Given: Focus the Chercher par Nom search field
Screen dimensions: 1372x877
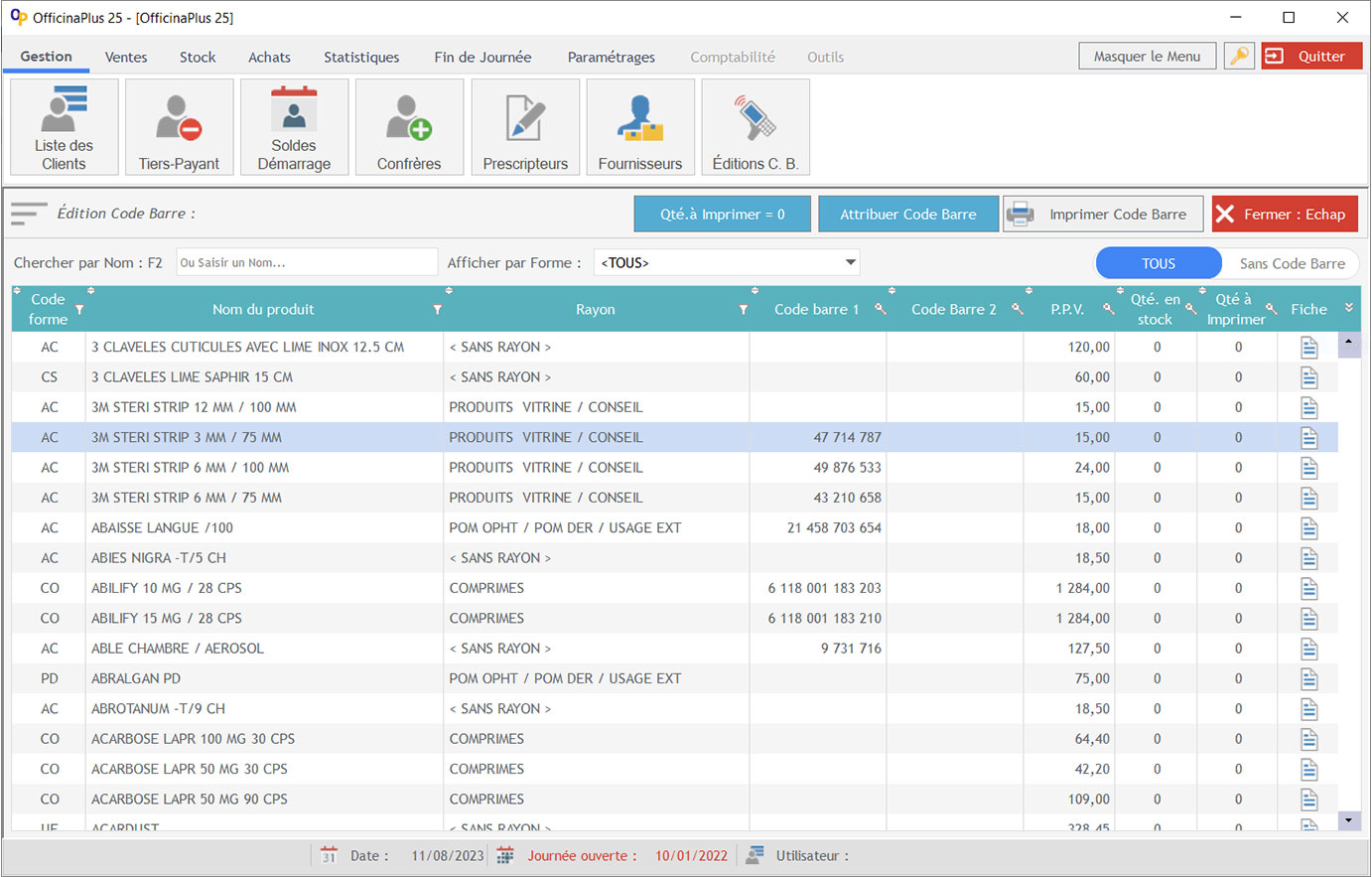Looking at the screenshot, I should tap(306, 262).
